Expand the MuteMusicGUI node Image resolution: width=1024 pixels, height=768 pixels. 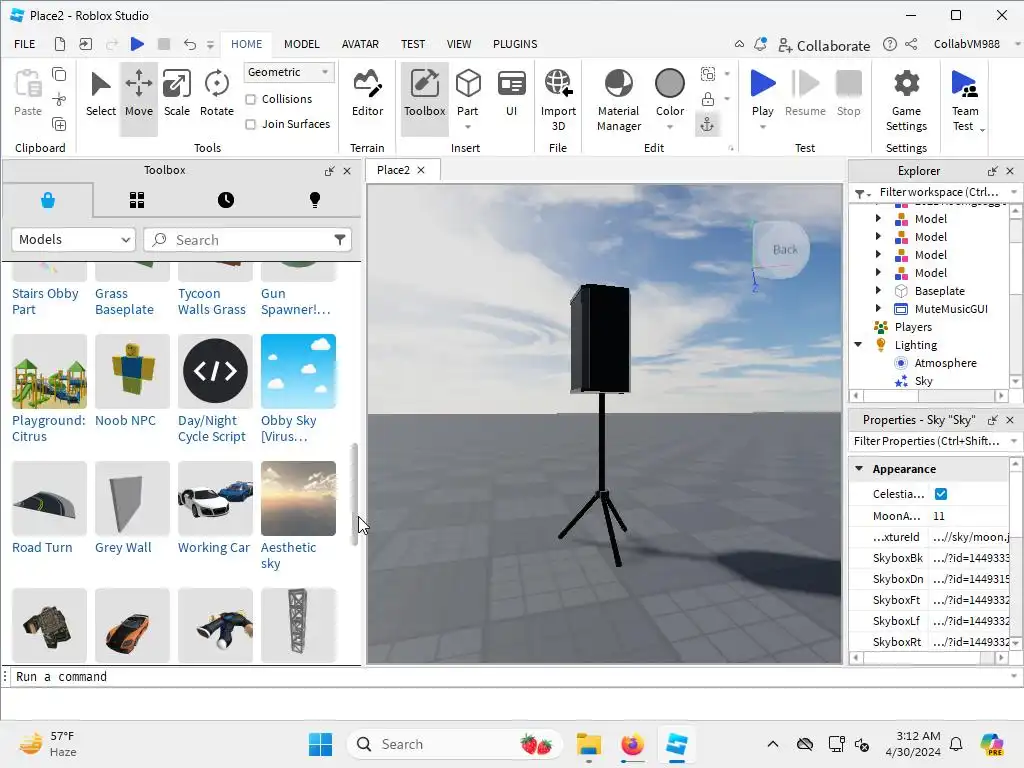878,309
